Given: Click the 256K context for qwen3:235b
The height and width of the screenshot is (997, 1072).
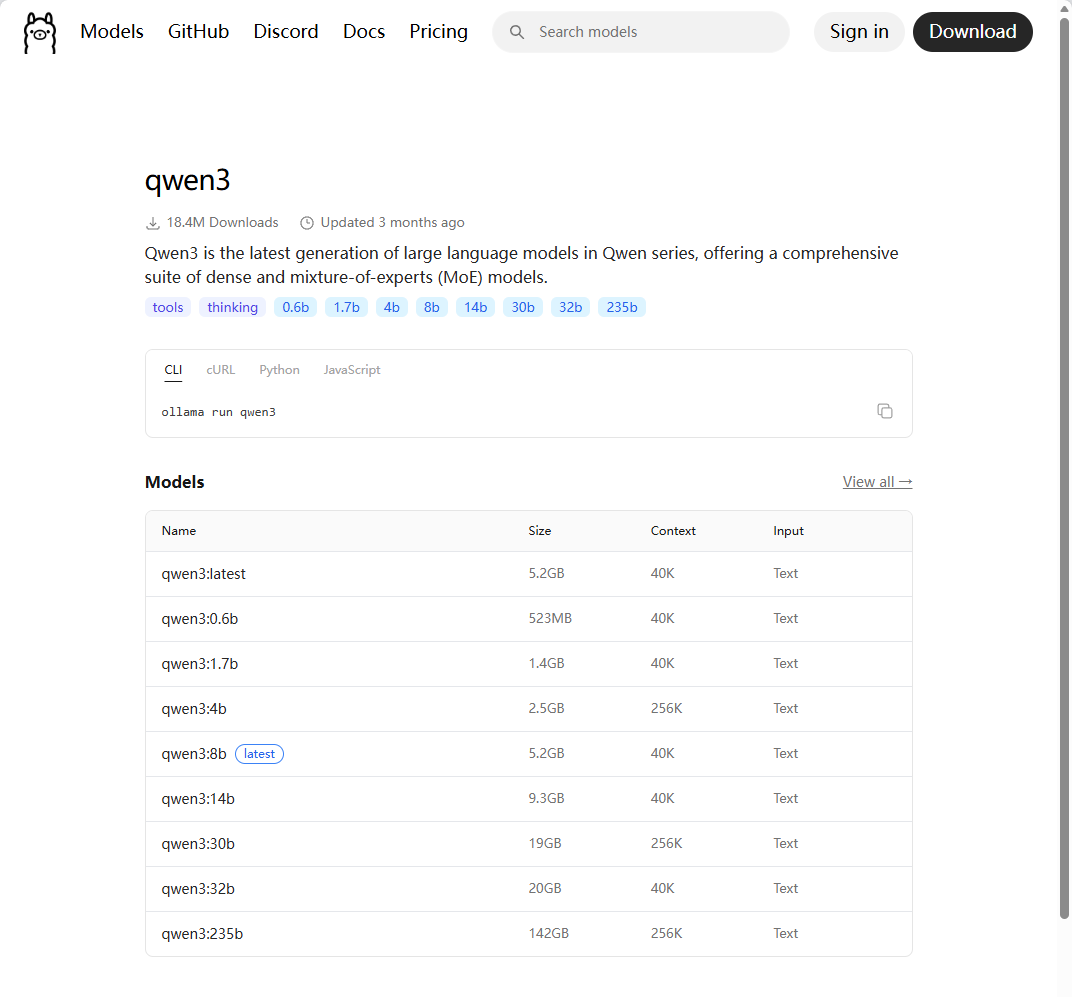Looking at the screenshot, I should click(666, 933).
